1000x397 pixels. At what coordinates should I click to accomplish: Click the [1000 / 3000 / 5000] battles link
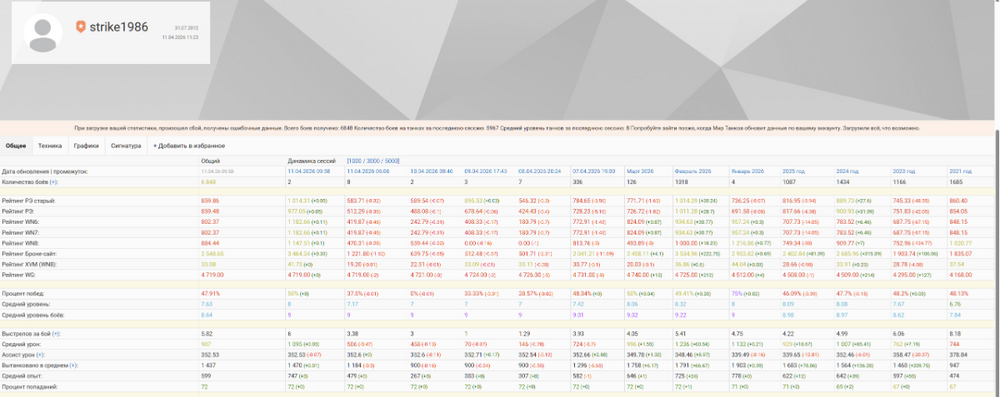373,161
